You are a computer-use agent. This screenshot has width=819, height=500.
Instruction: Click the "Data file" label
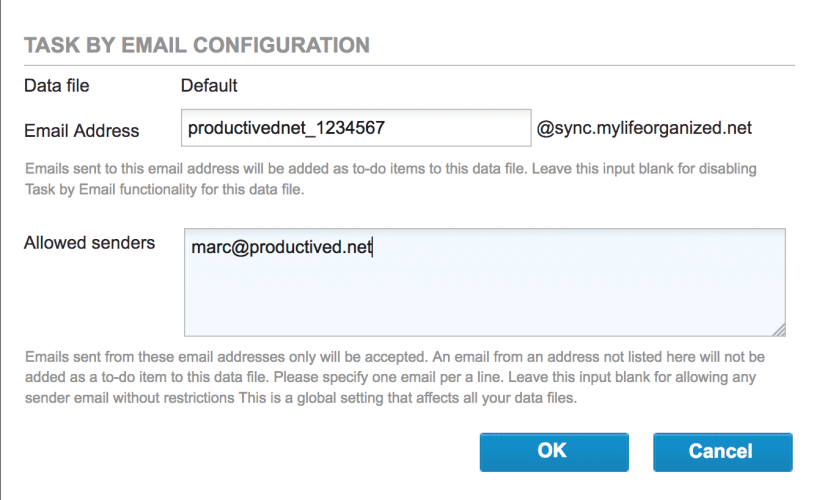(56, 86)
